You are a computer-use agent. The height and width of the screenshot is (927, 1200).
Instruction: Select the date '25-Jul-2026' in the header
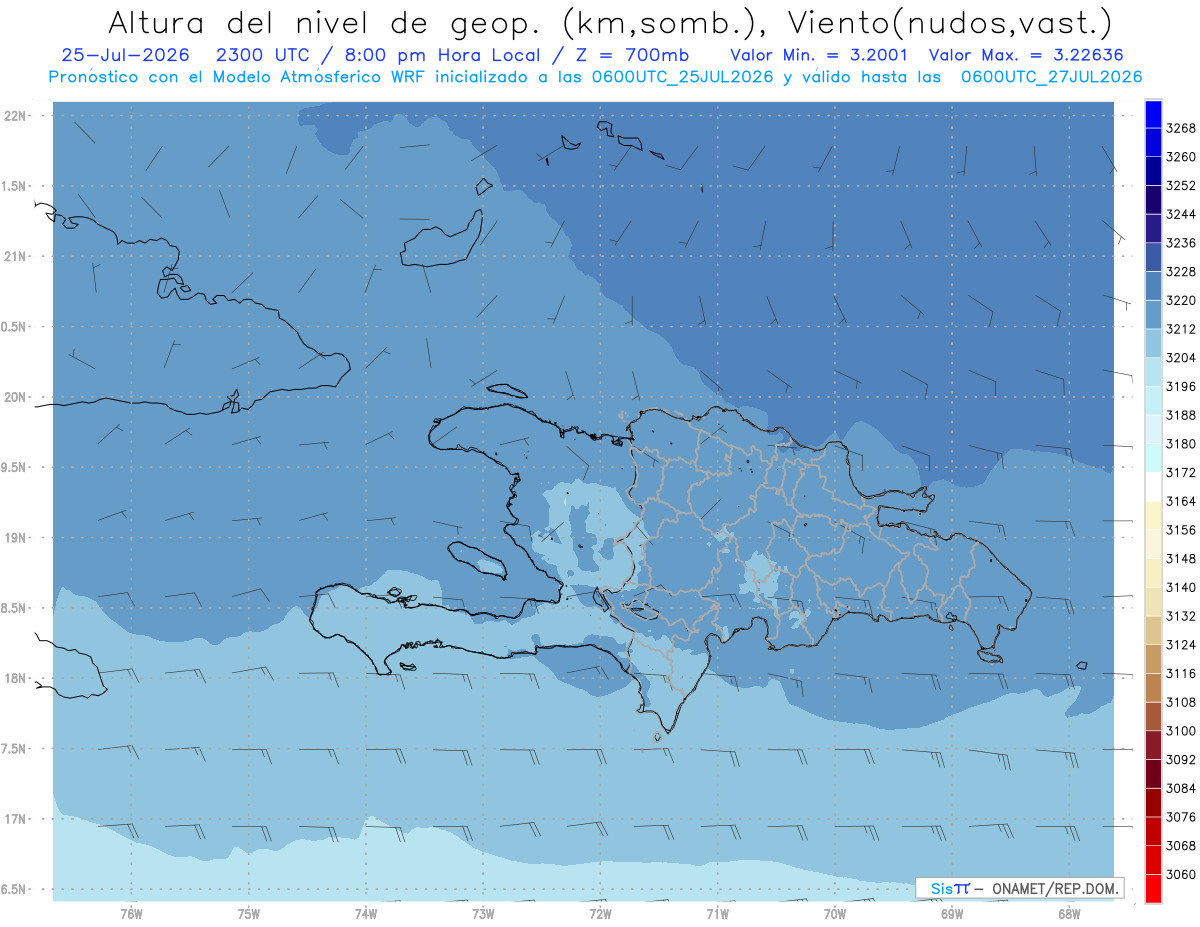(126, 55)
